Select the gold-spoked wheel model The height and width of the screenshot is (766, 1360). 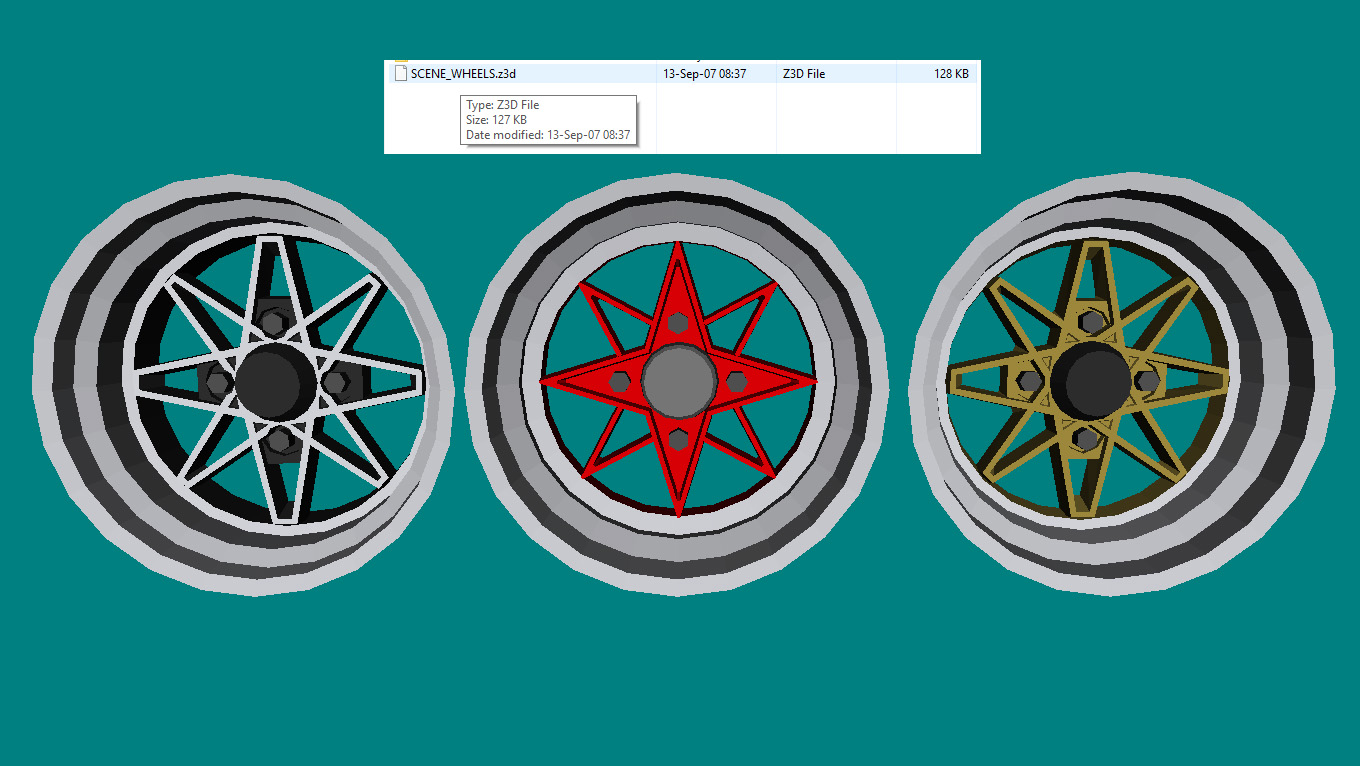tap(1123, 385)
